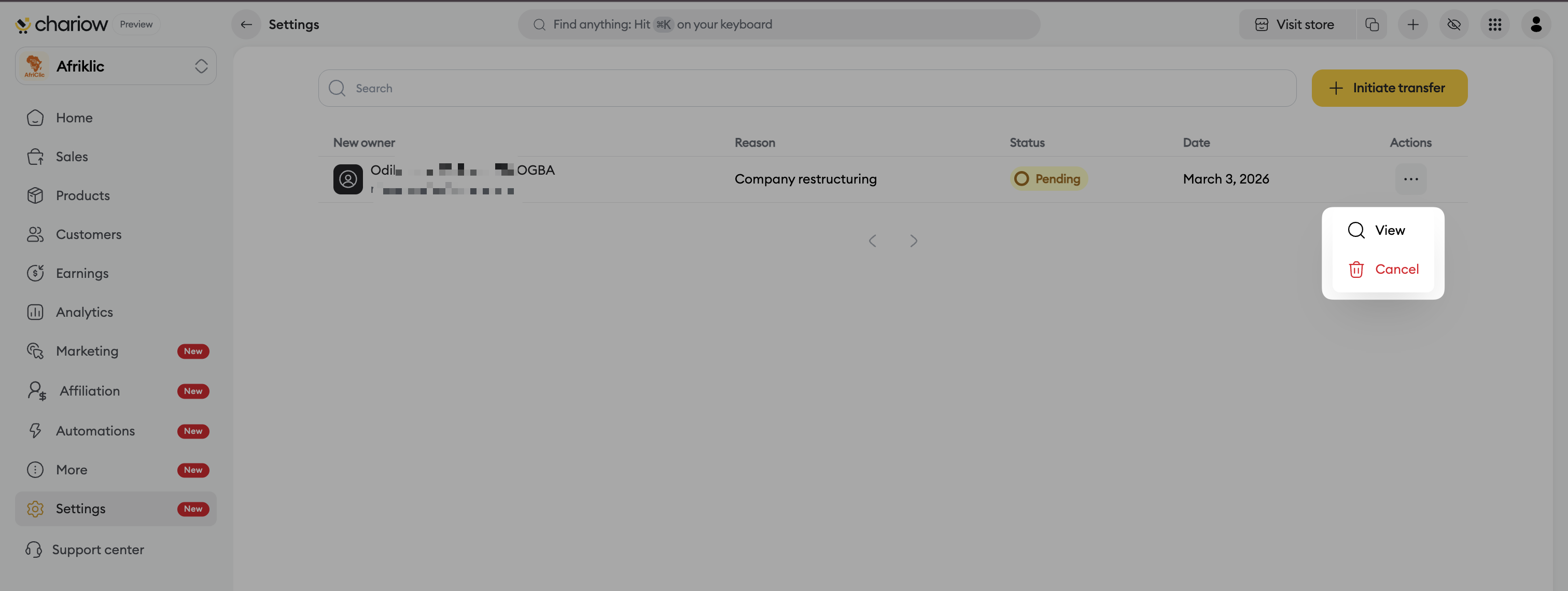Click the plus icon in top bar

pyautogui.click(x=1413, y=24)
